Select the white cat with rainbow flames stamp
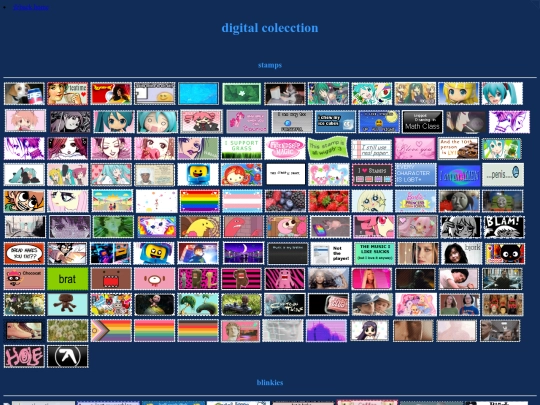This screenshot has height=405, width=540. (157, 227)
